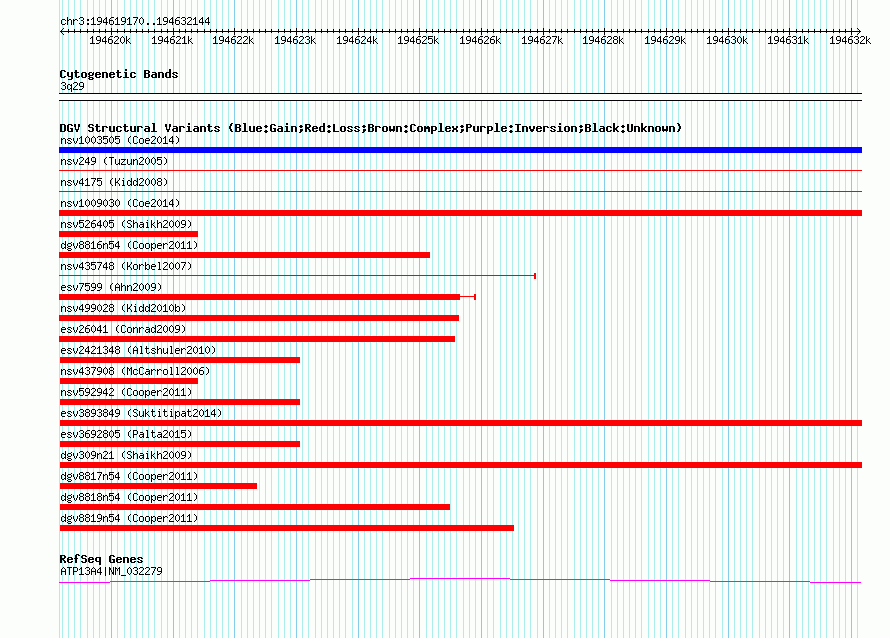
Task: Click the end tick of nsv435748 line
Action: (535, 276)
